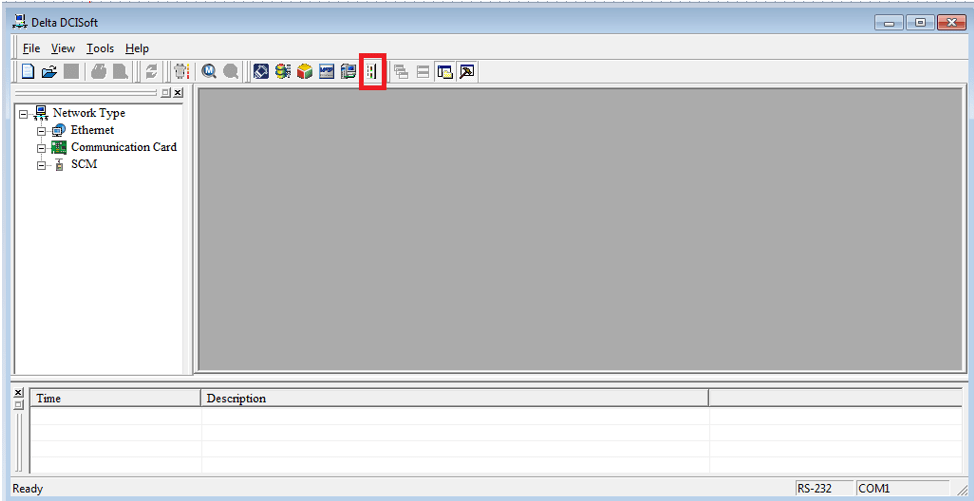974x501 pixels.
Task: Expand the Ethernet tree node
Action: coord(42,131)
